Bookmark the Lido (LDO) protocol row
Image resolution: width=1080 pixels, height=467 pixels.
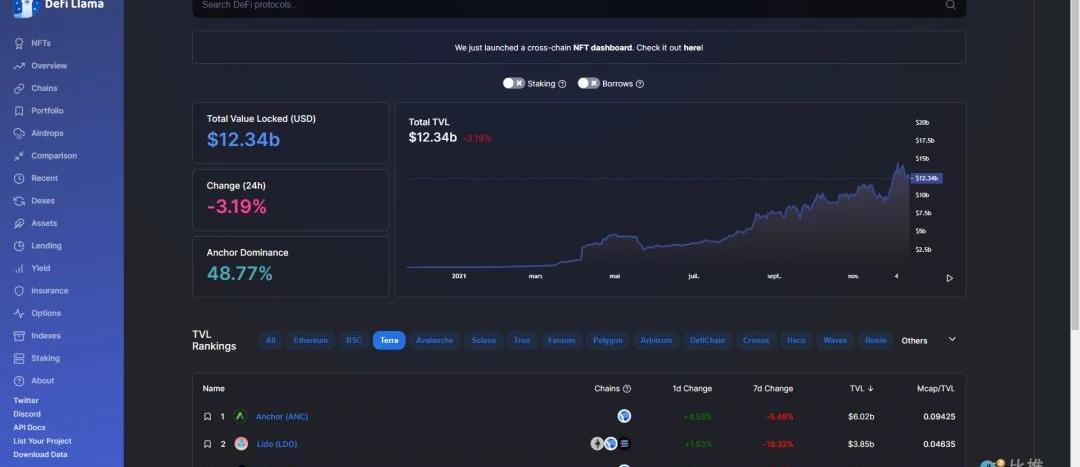pyautogui.click(x=207, y=444)
